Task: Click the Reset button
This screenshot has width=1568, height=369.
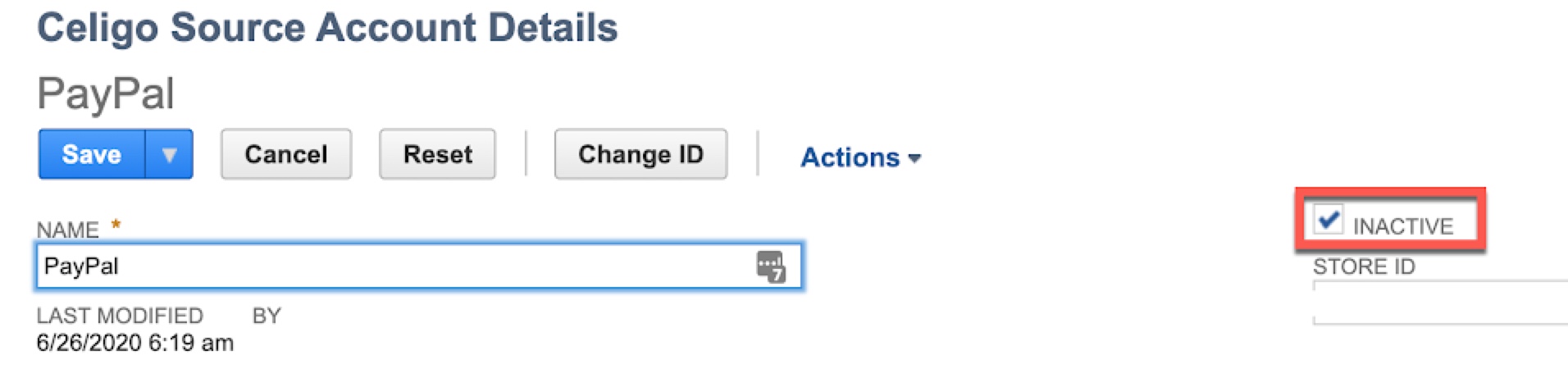Action: (437, 154)
